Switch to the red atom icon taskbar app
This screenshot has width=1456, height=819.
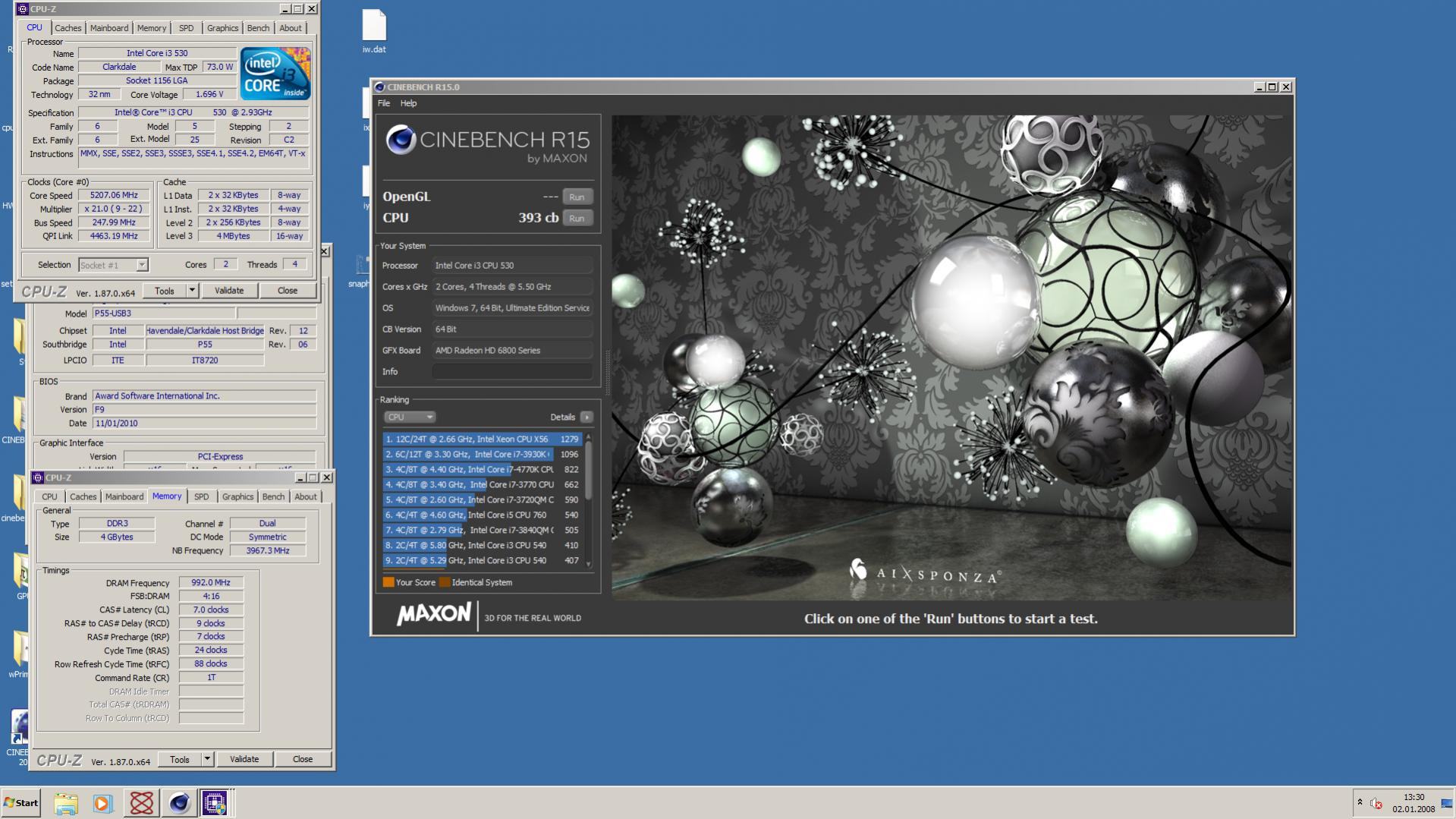[x=141, y=803]
